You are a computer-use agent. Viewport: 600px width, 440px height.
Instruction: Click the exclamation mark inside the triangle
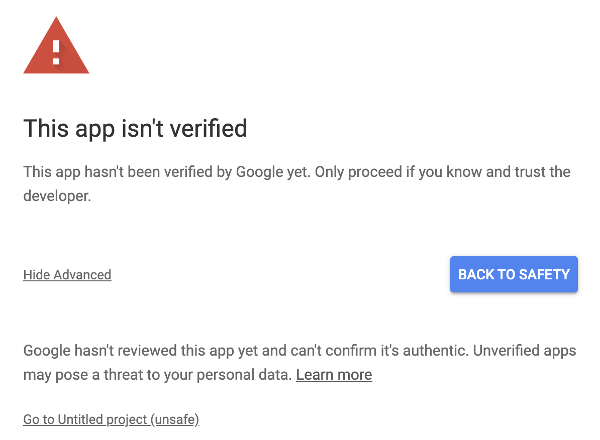click(56, 49)
